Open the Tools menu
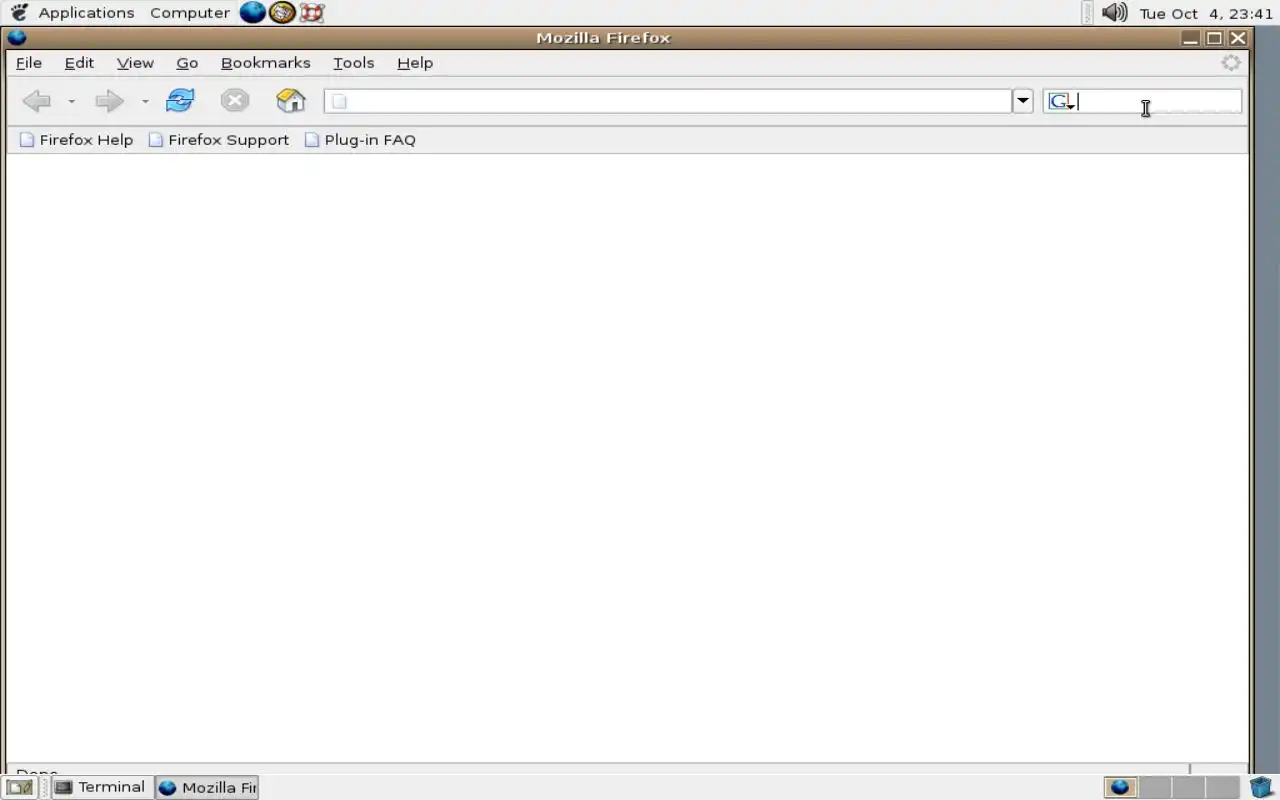Viewport: 1280px width, 800px height. 353,62
